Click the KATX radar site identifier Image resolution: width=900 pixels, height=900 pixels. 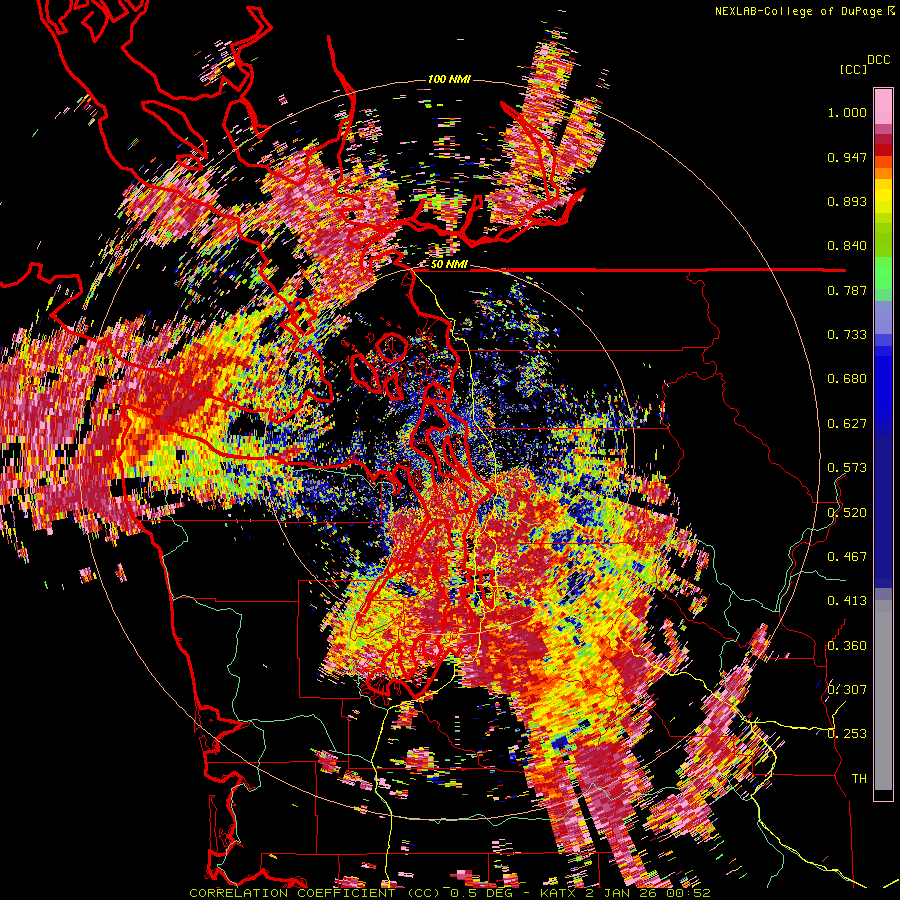[x=558, y=893]
